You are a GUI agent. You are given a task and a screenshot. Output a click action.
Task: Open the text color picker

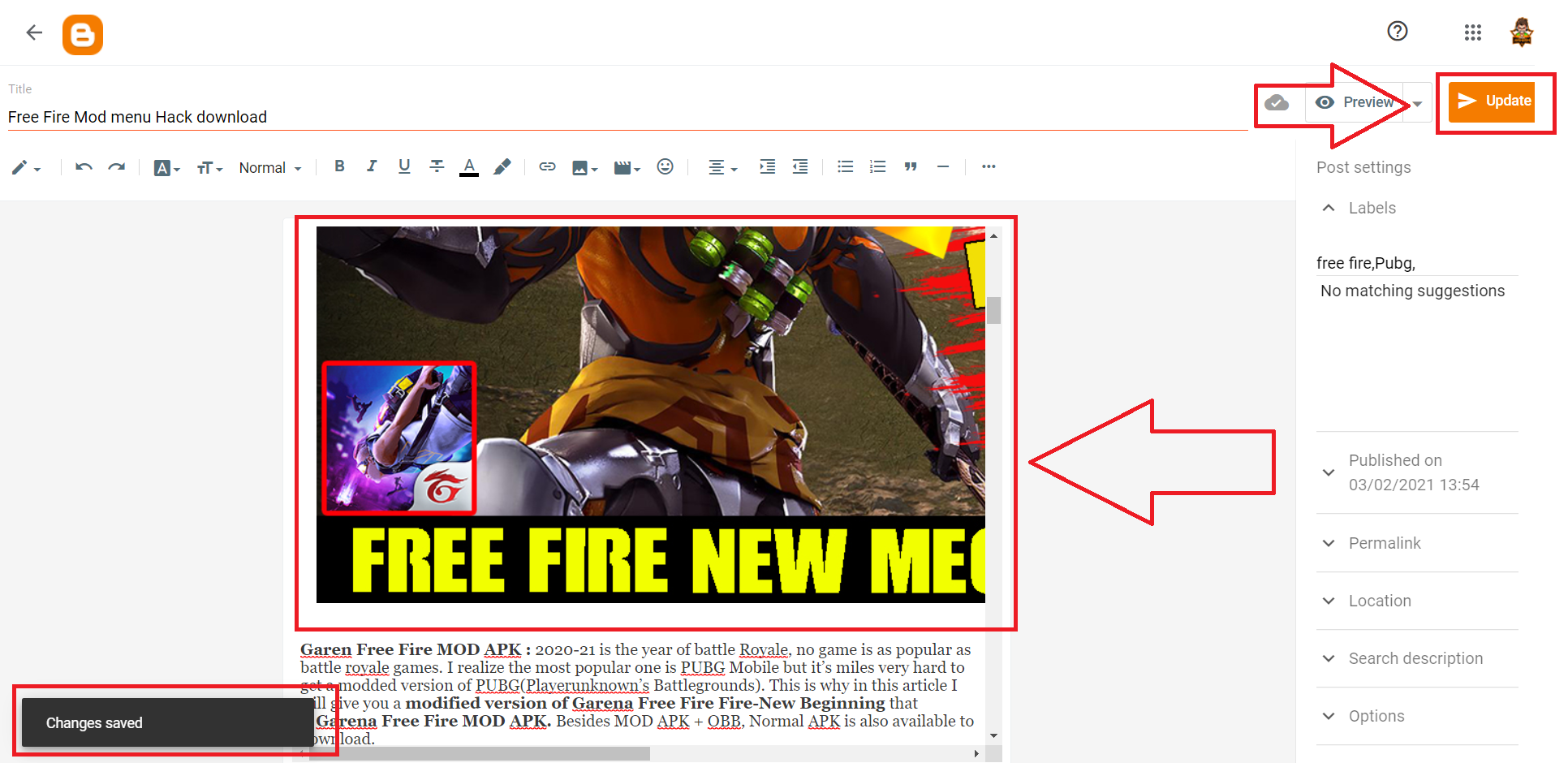click(469, 167)
